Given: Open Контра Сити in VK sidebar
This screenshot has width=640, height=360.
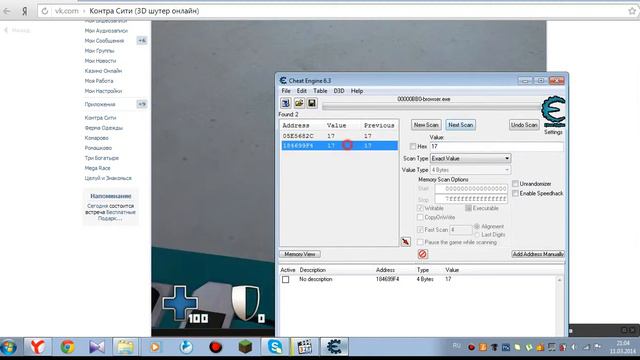Looking at the screenshot, I should 100,118.
